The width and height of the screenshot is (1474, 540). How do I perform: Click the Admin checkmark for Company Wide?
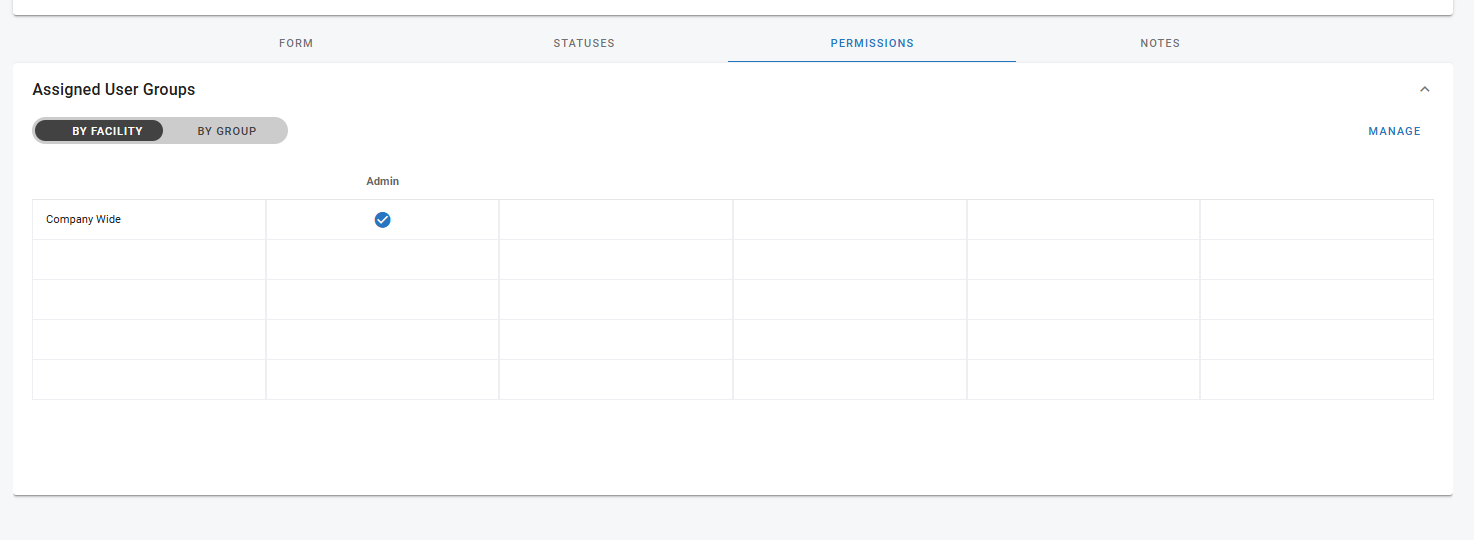[x=382, y=220]
